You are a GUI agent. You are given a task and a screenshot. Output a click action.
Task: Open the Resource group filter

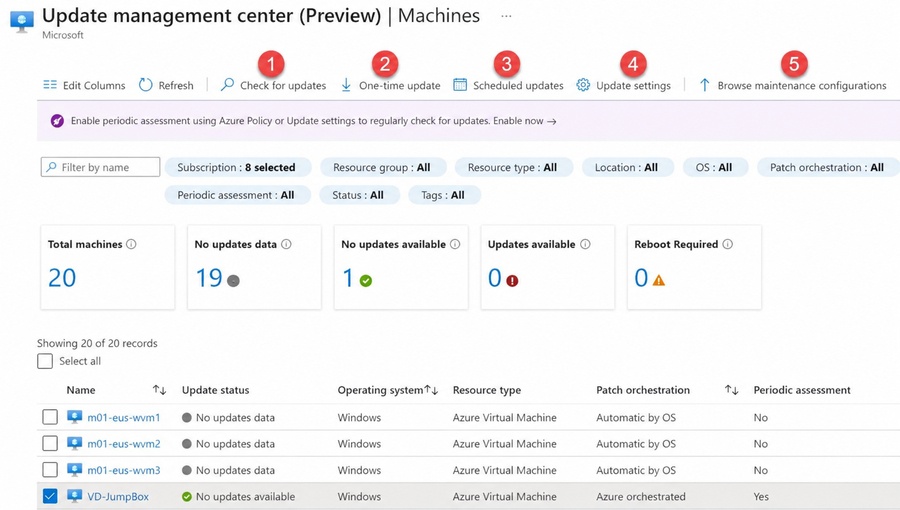tap(383, 168)
